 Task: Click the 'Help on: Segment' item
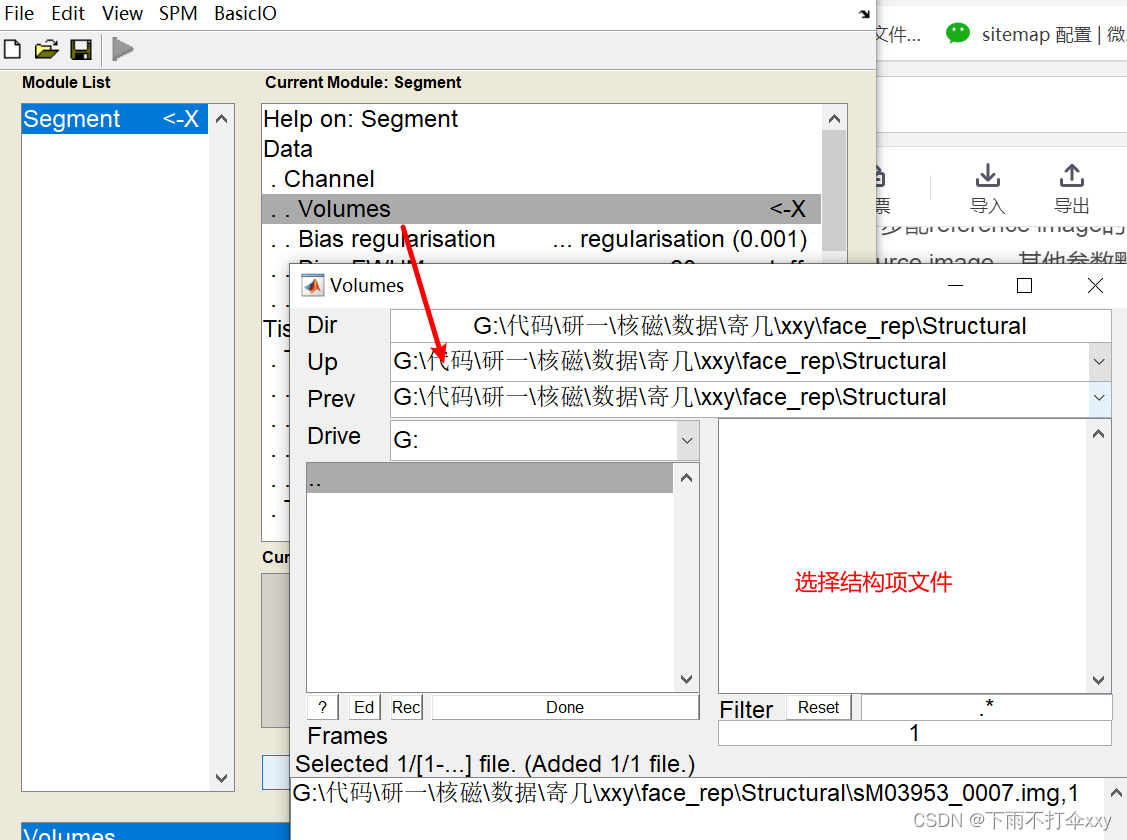point(541,119)
